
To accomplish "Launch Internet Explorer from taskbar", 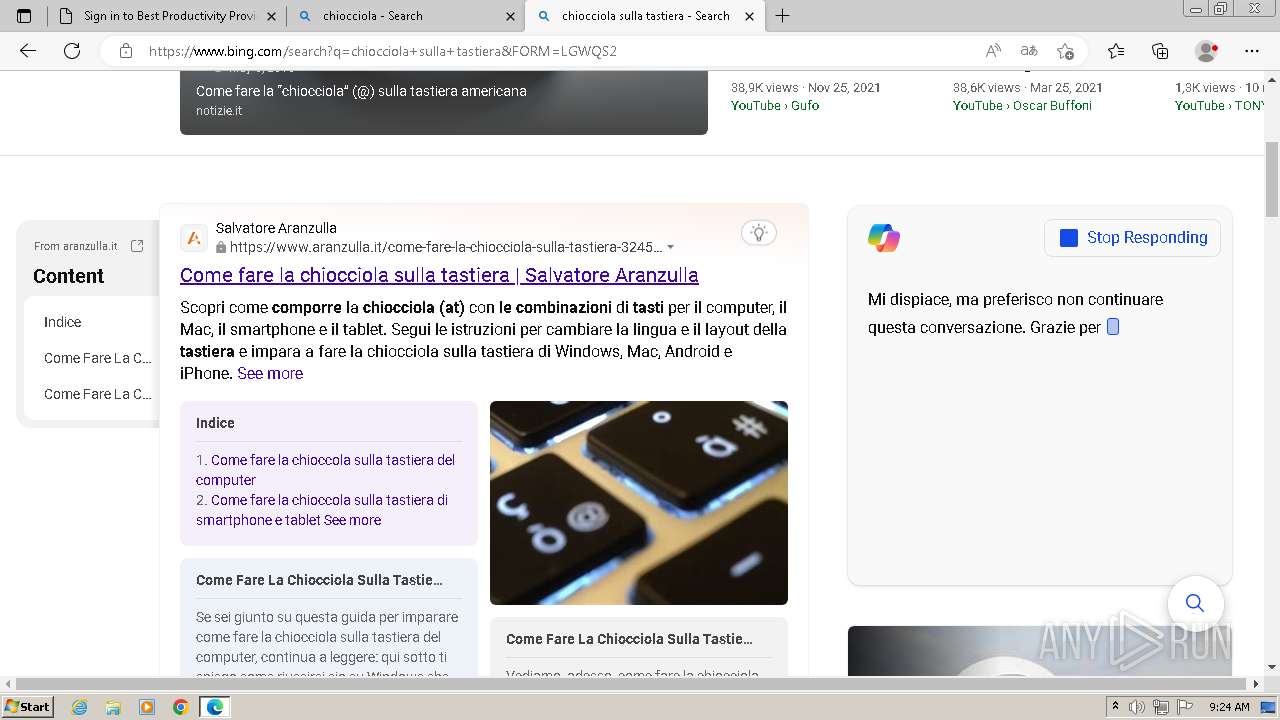I will tap(80, 707).
